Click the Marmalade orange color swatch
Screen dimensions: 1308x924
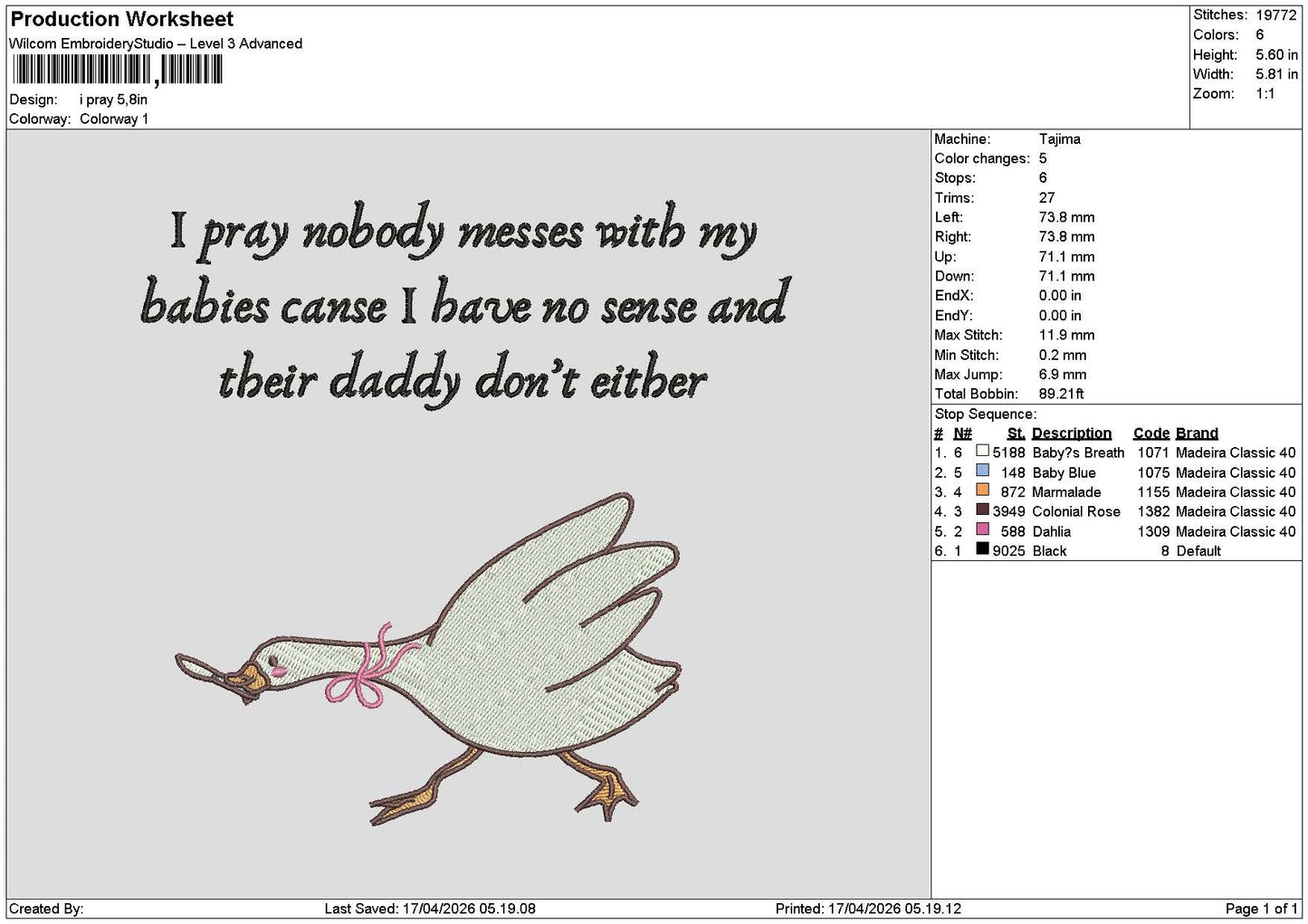pyautogui.click(x=982, y=491)
